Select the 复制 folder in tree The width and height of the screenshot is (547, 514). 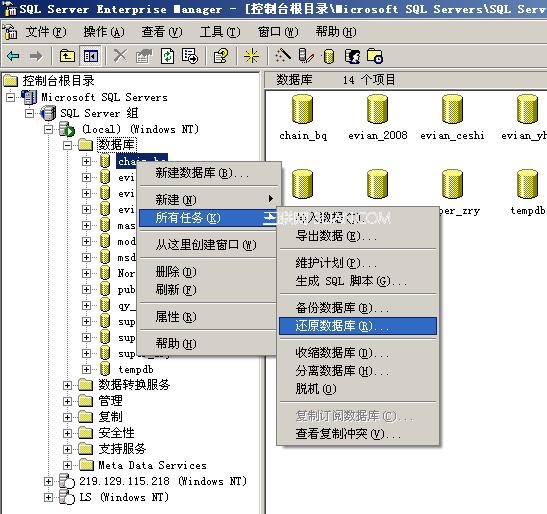110,417
